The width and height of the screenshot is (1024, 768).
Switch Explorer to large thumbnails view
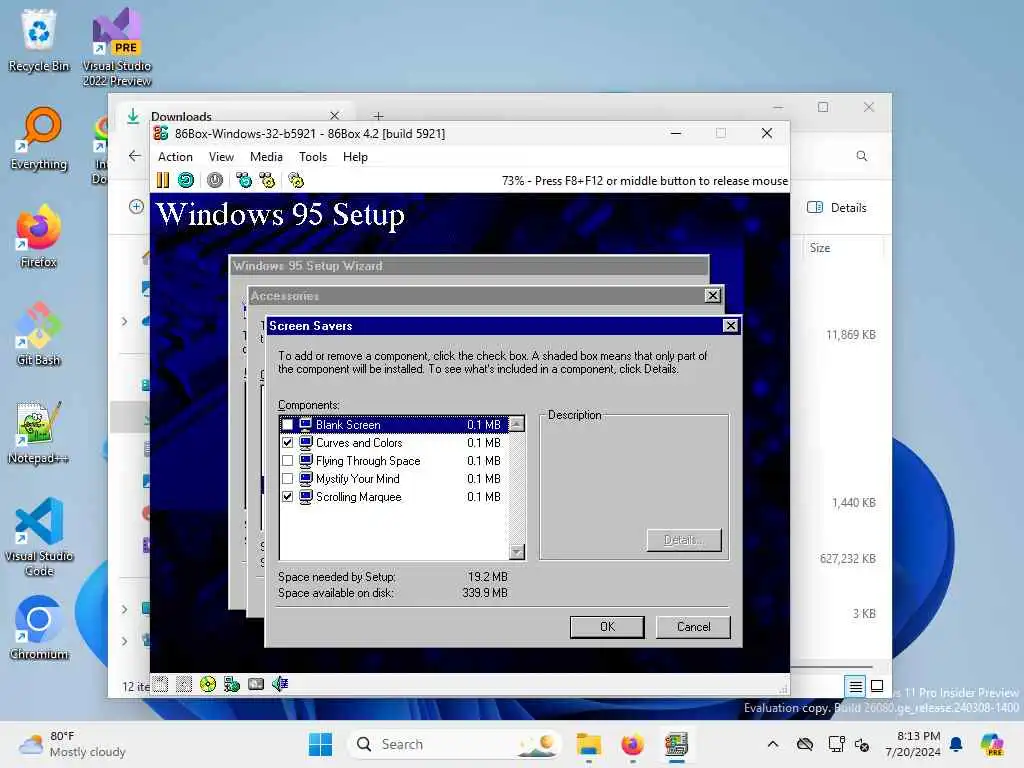[x=877, y=686]
